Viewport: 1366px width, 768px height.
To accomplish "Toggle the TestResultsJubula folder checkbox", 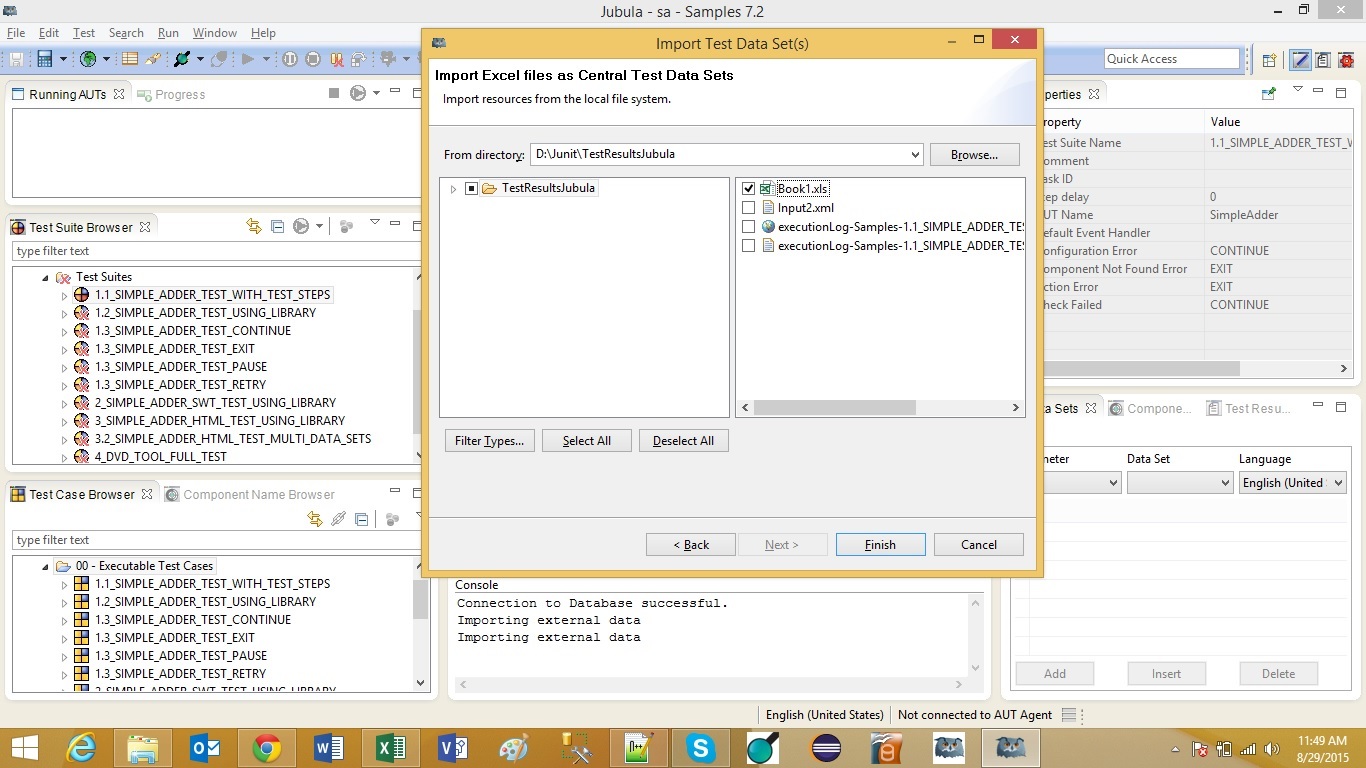I will 471,189.
